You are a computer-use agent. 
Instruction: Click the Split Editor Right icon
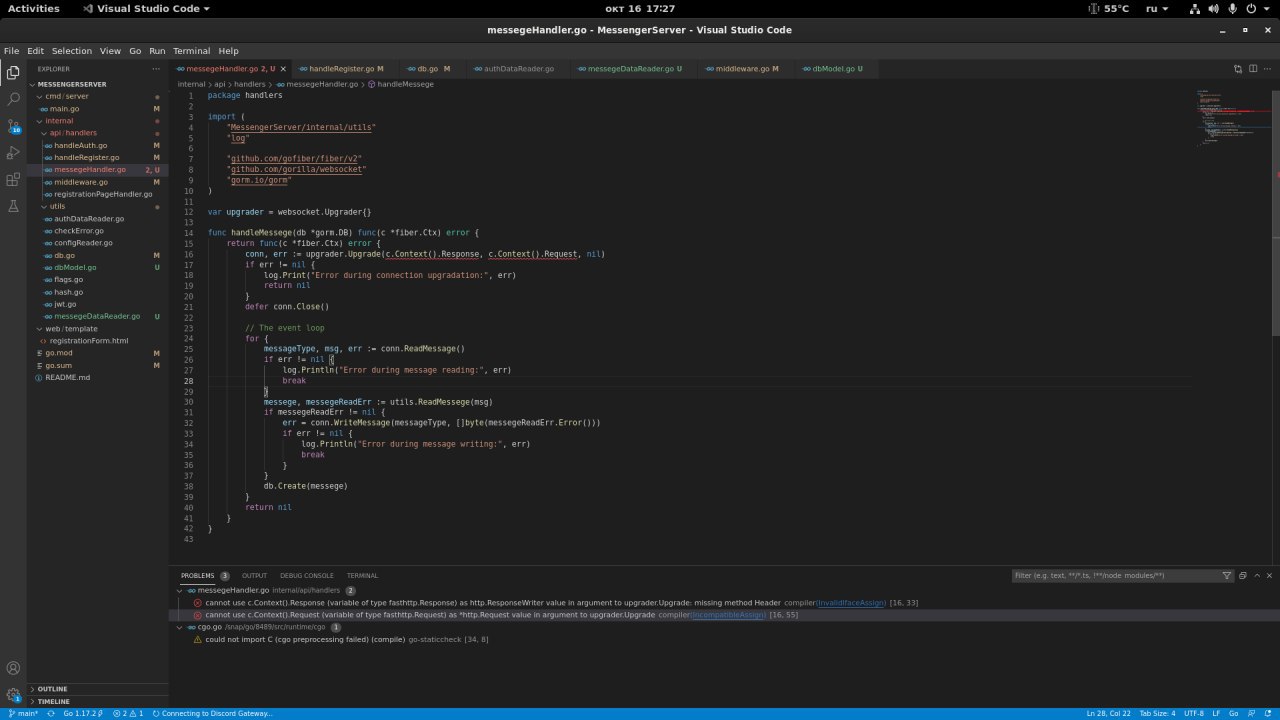pyautogui.click(x=1252, y=69)
